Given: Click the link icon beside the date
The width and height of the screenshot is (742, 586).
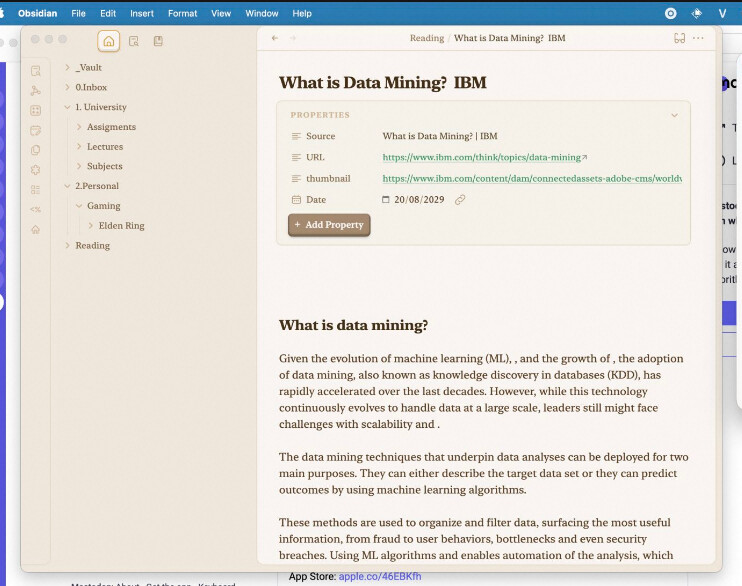Looking at the screenshot, I should coord(460,200).
